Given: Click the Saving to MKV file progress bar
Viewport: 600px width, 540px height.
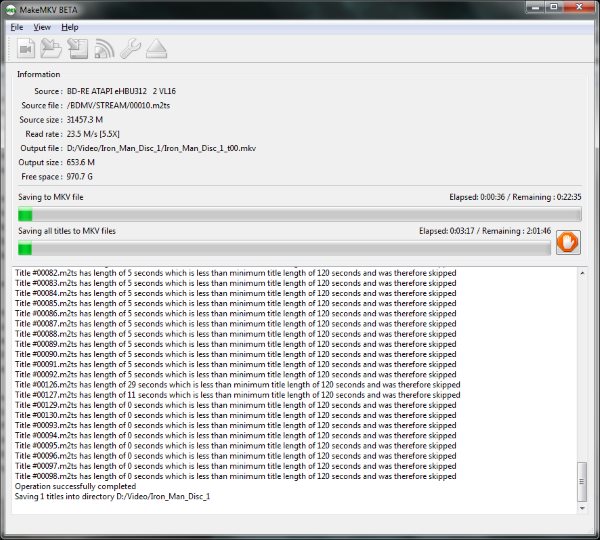Looking at the screenshot, I should (300, 214).
